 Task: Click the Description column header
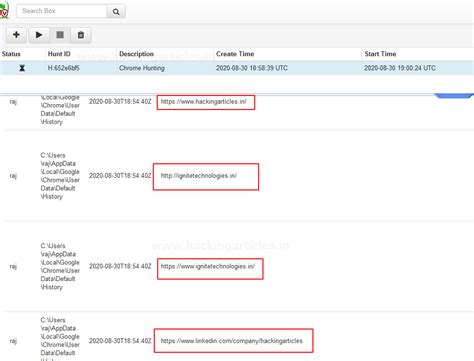tap(136, 54)
